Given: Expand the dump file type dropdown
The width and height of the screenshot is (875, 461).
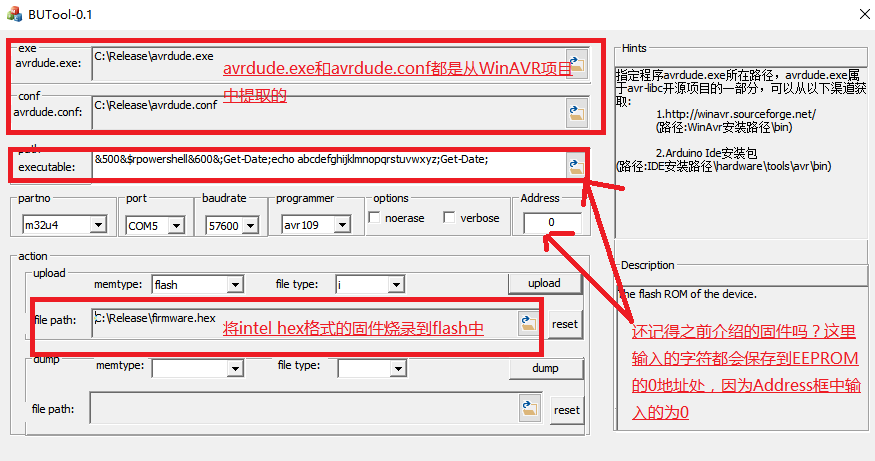Looking at the screenshot, I should point(398,368).
